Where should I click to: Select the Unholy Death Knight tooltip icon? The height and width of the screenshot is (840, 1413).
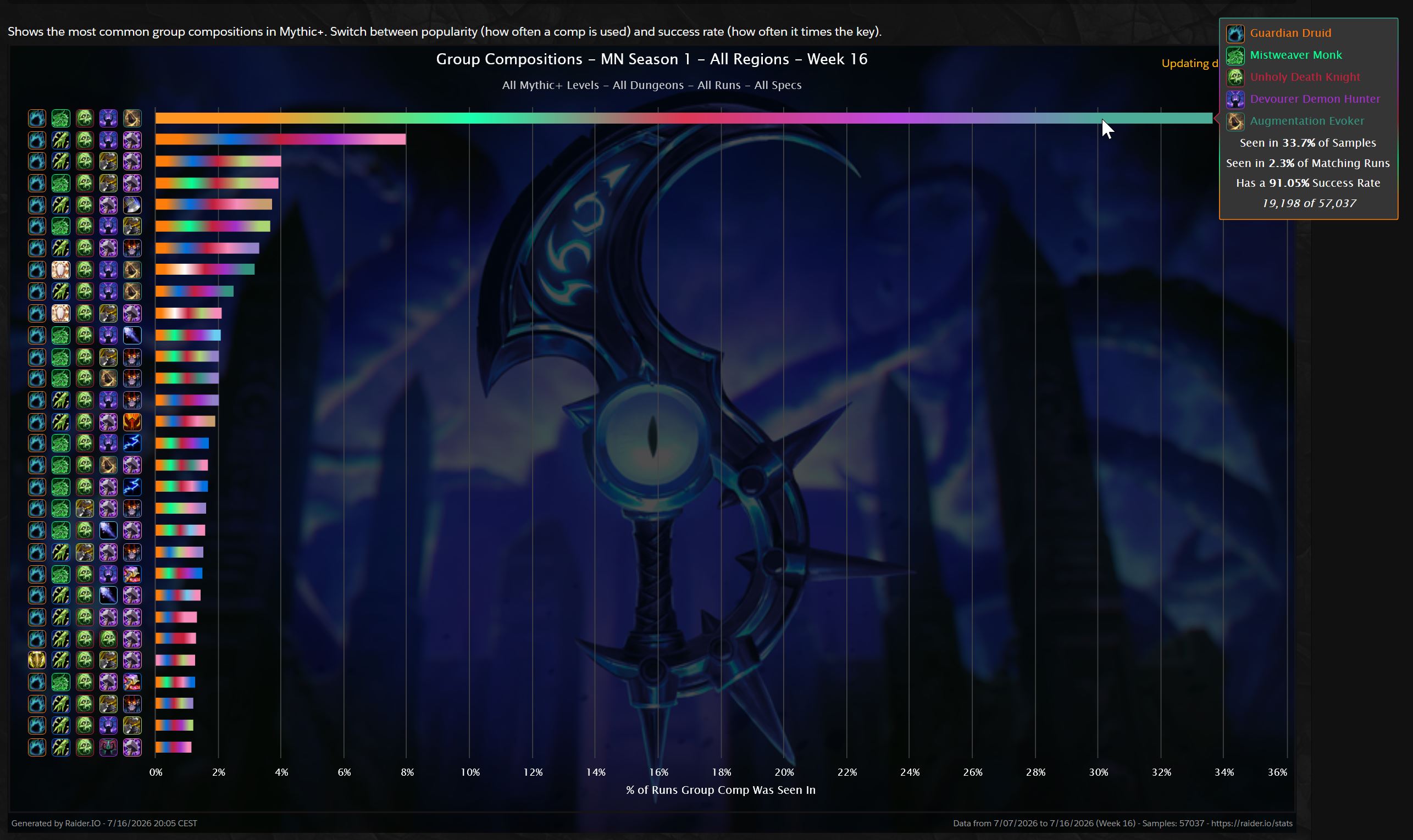(1235, 77)
